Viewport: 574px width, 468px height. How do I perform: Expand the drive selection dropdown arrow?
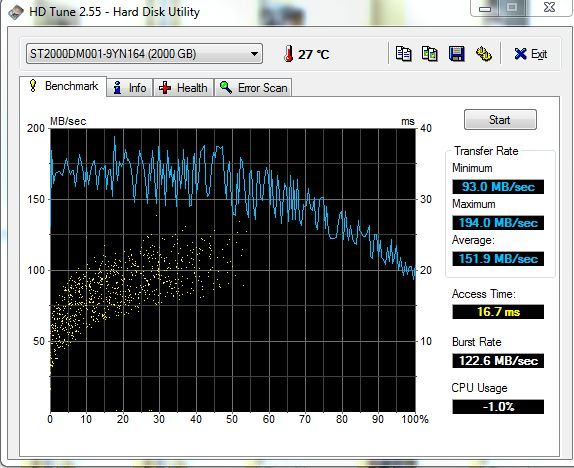(254, 54)
